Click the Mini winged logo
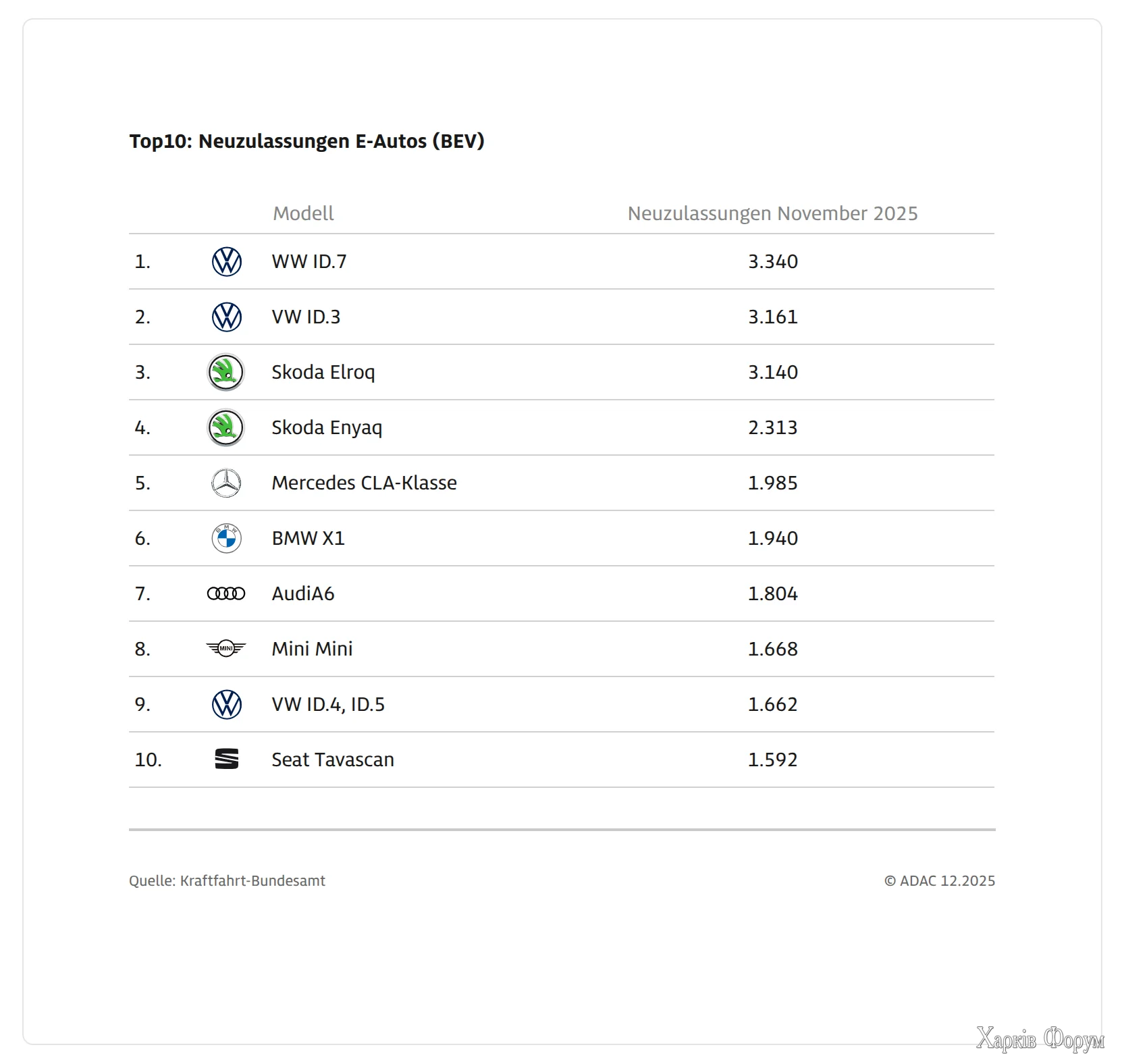Image resolution: width=1122 pixels, height=1064 pixels. tap(226, 649)
